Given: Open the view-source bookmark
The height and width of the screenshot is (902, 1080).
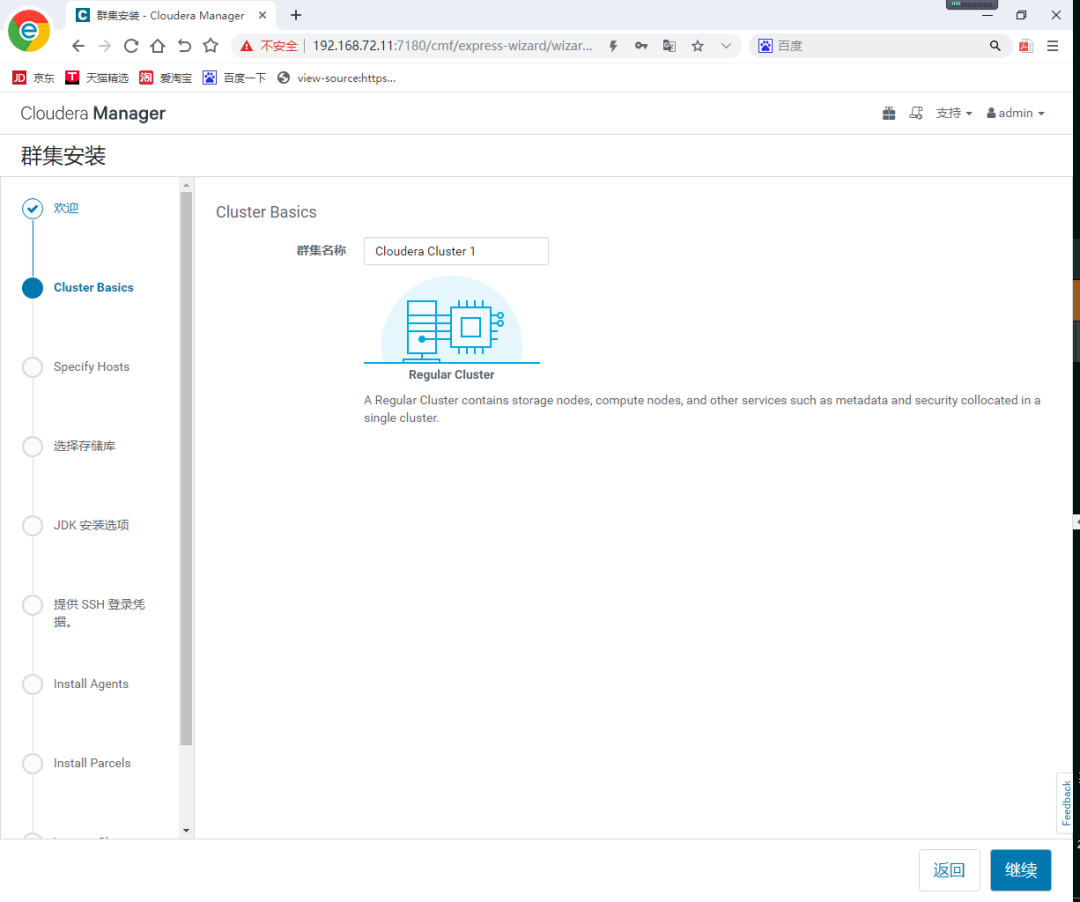Looking at the screenshot, I should (x=336, y=78).
